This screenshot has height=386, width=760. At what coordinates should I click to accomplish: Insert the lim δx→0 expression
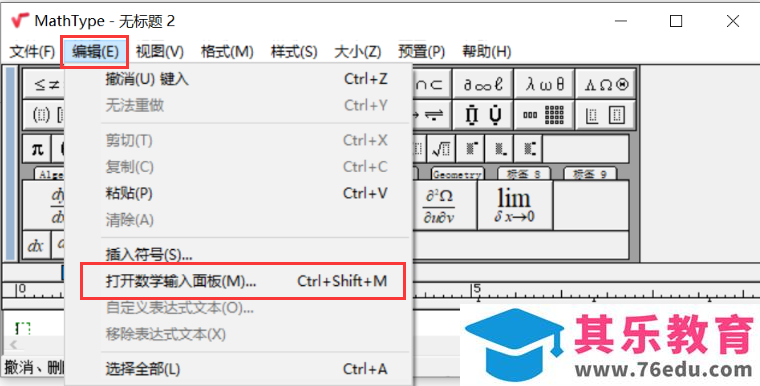tap(515, 205)
